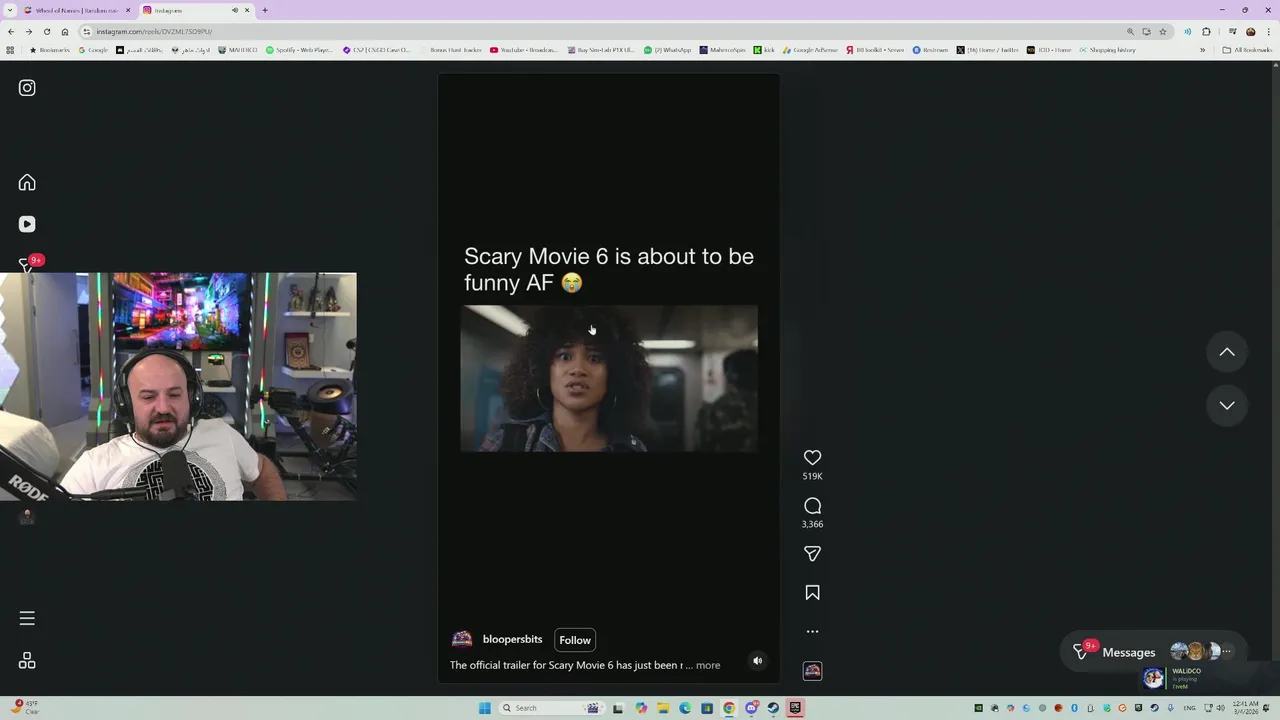Go to the previous reel with up chevron
This screenshot has height=720, width=1280.
(1227, 352)
